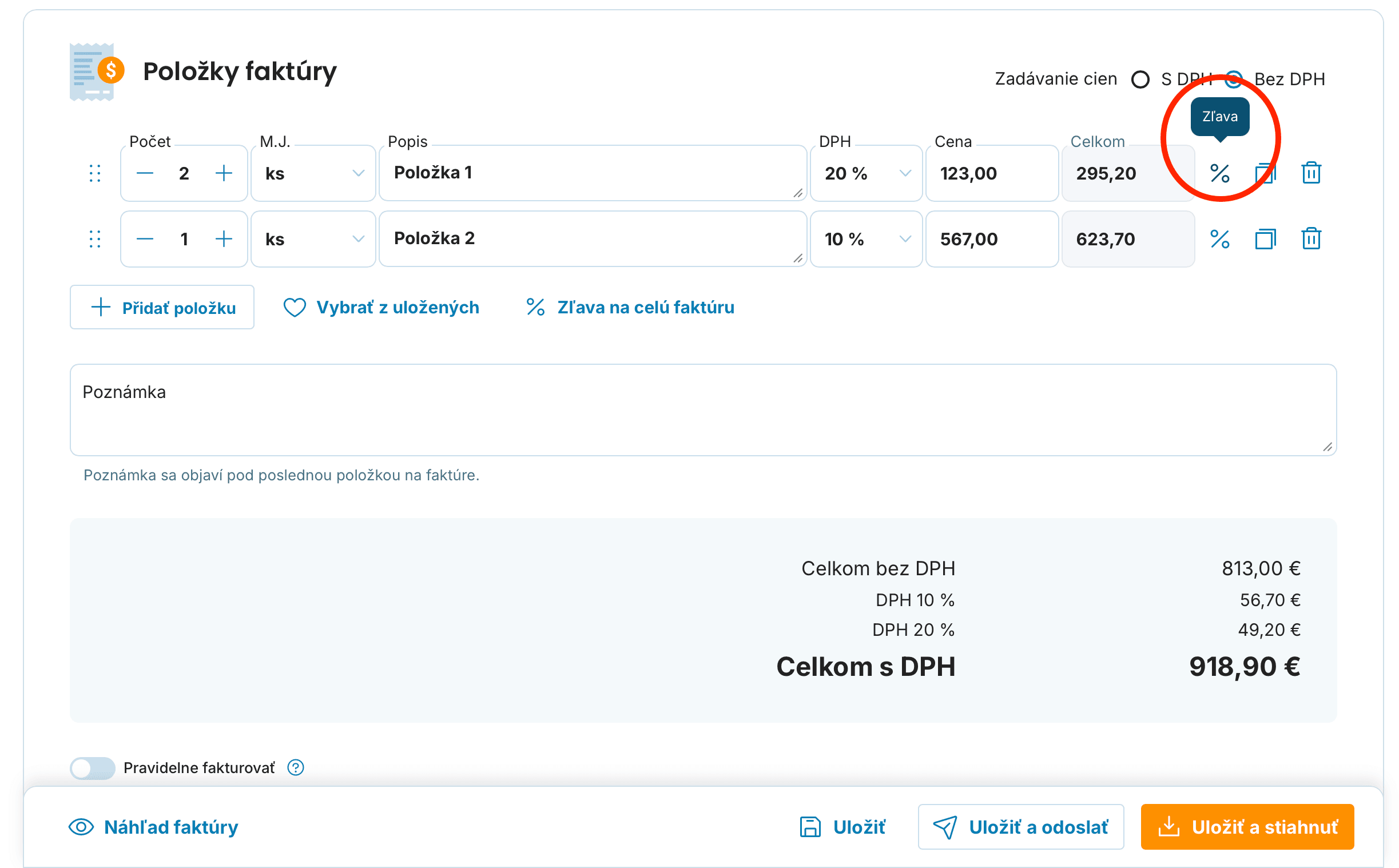The width and height of the screenshot is (1399, 868).
Task: Grab drag handle of Položka 2 row
Action: tap(95, 239)
